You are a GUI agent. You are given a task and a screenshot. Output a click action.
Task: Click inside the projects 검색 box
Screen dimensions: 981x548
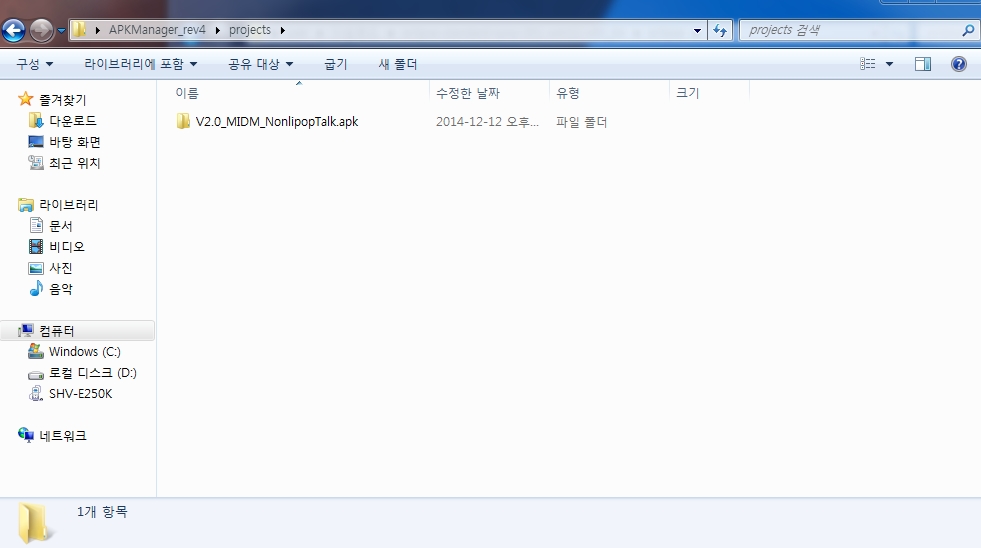(x=850, y=30)
